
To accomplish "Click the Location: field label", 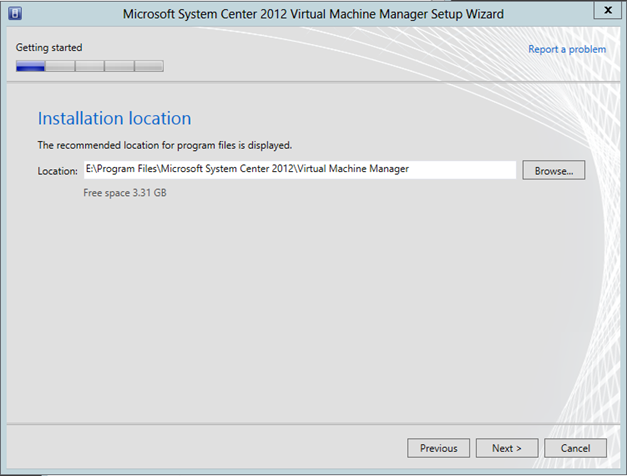I will coord(58,171).
